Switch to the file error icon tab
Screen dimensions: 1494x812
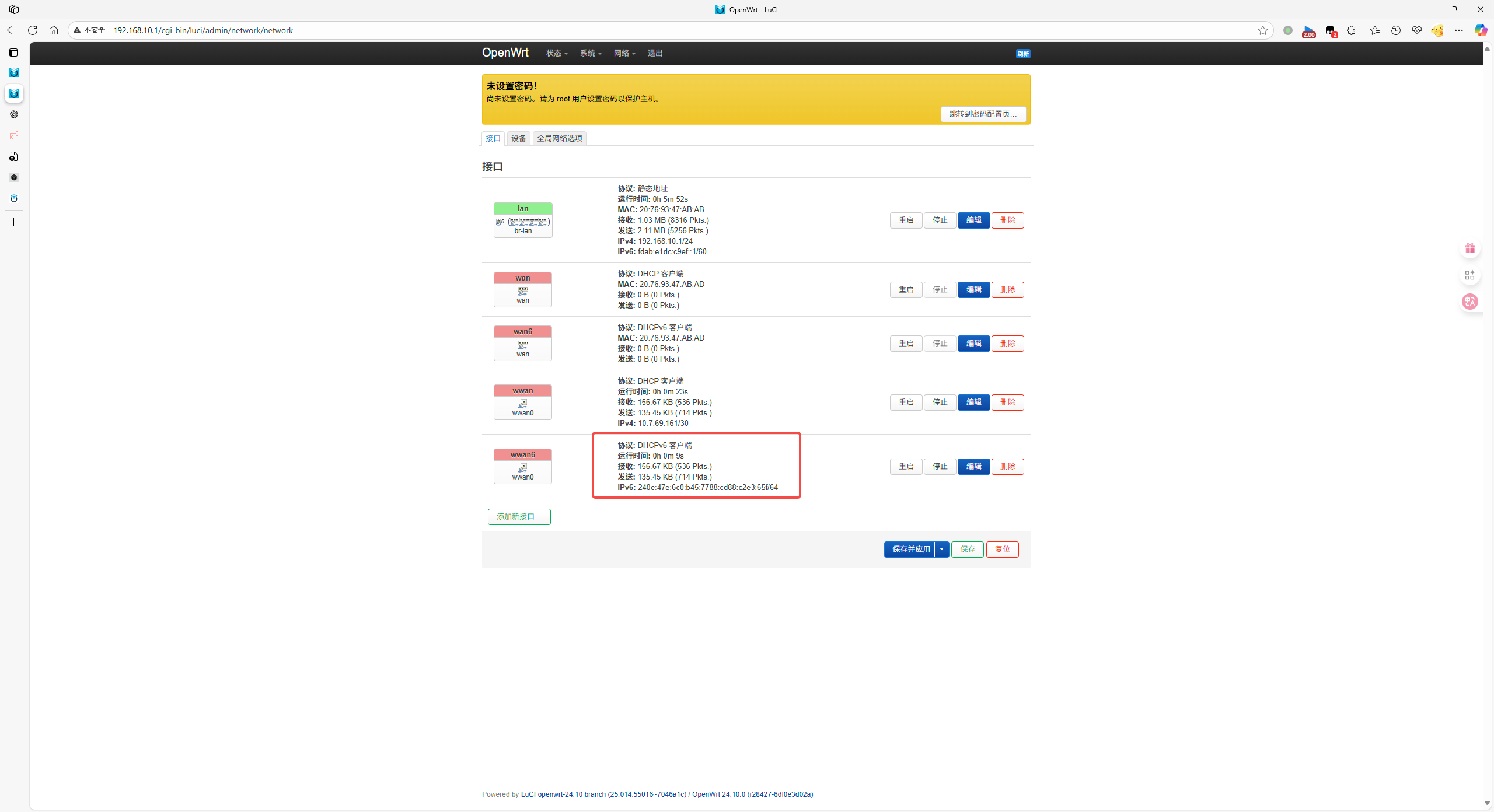point(14,156)
